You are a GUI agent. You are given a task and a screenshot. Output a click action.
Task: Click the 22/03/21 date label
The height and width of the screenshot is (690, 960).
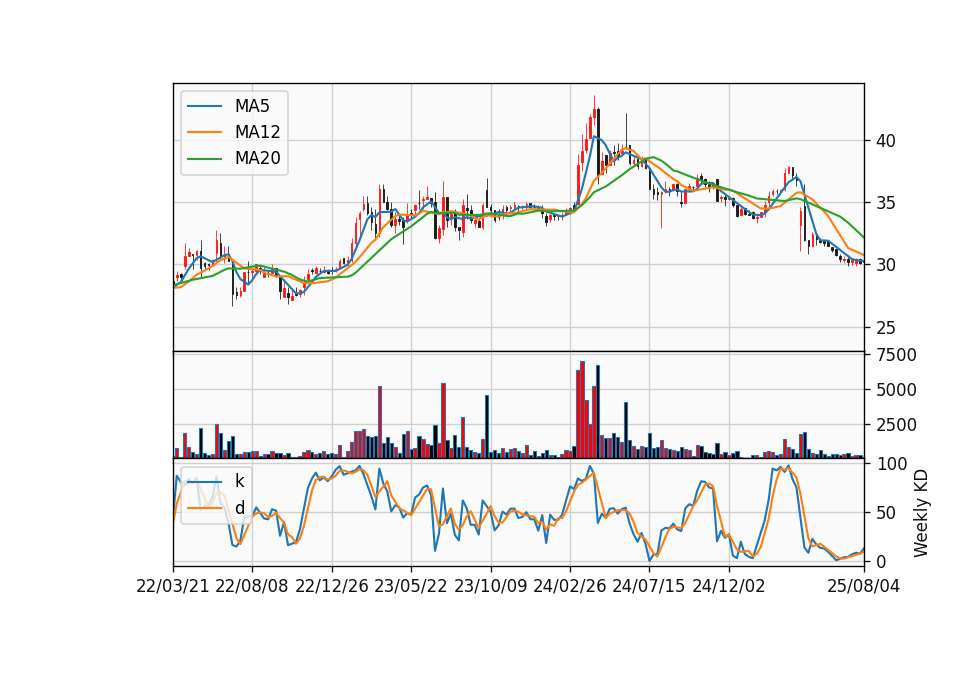(x=173, y=586)
